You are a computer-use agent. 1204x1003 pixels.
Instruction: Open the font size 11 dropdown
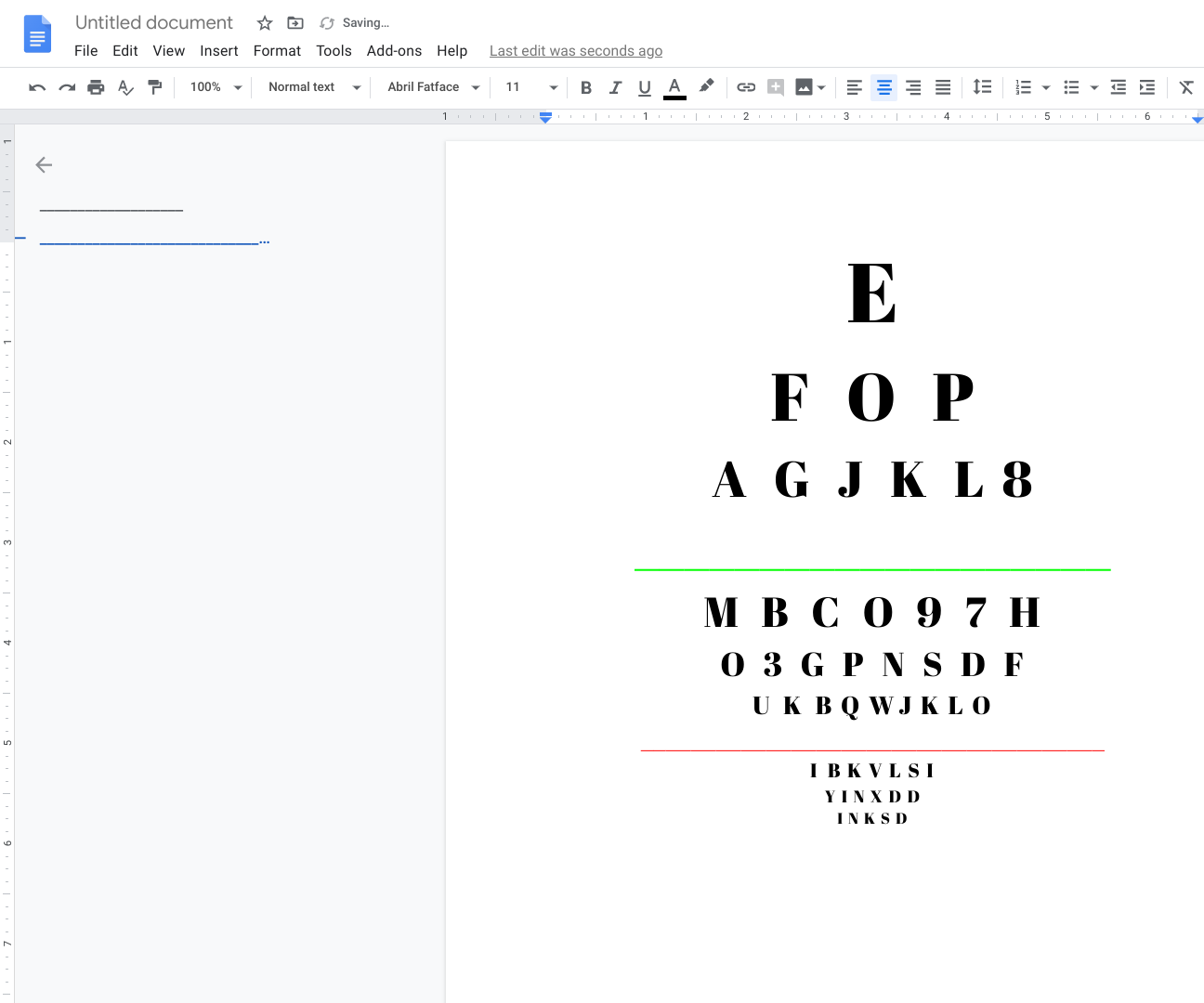pos(531,87)
